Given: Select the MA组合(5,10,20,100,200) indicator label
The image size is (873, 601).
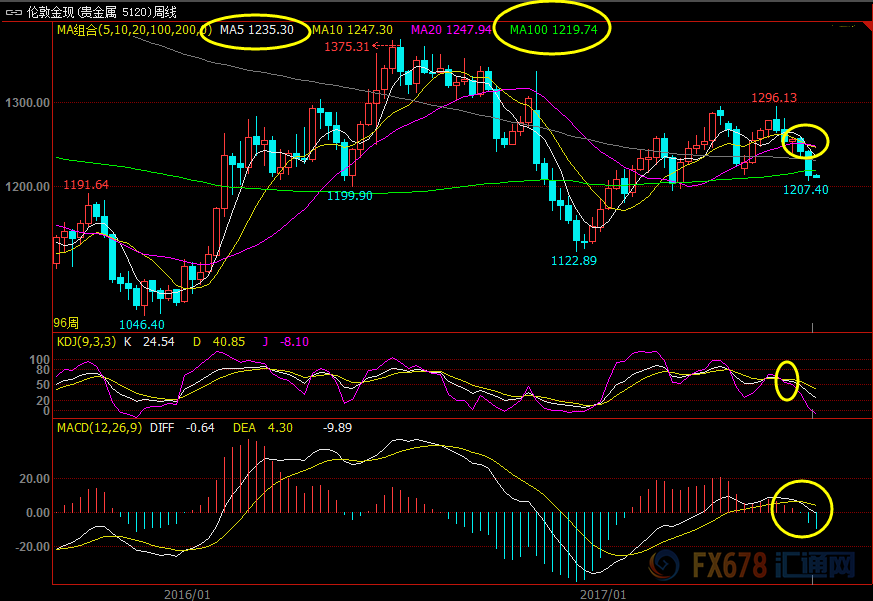Looking at the screenshot, I should coord(126,30).
